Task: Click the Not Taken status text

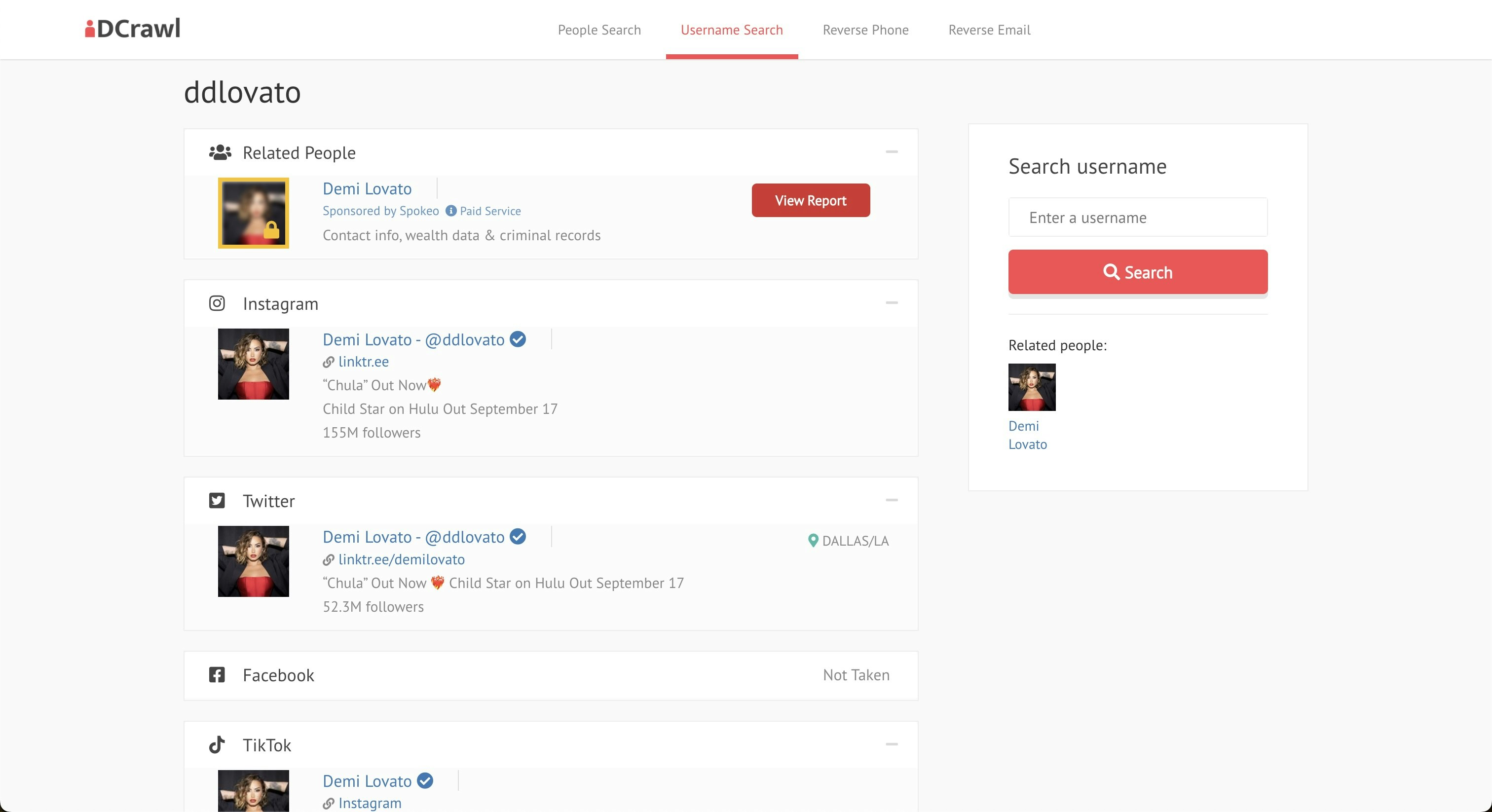Action: pos(856,675)
